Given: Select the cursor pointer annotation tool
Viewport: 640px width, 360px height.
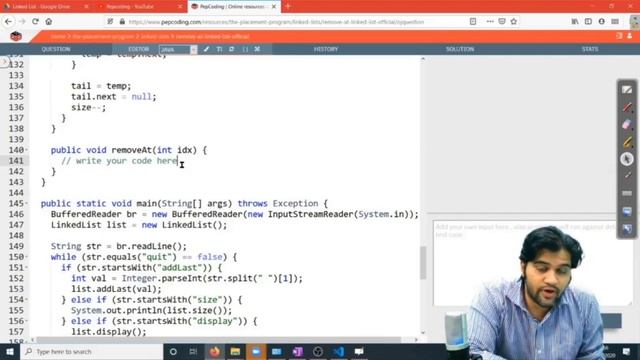Looking at the screenshot, I should click(627, 159).
